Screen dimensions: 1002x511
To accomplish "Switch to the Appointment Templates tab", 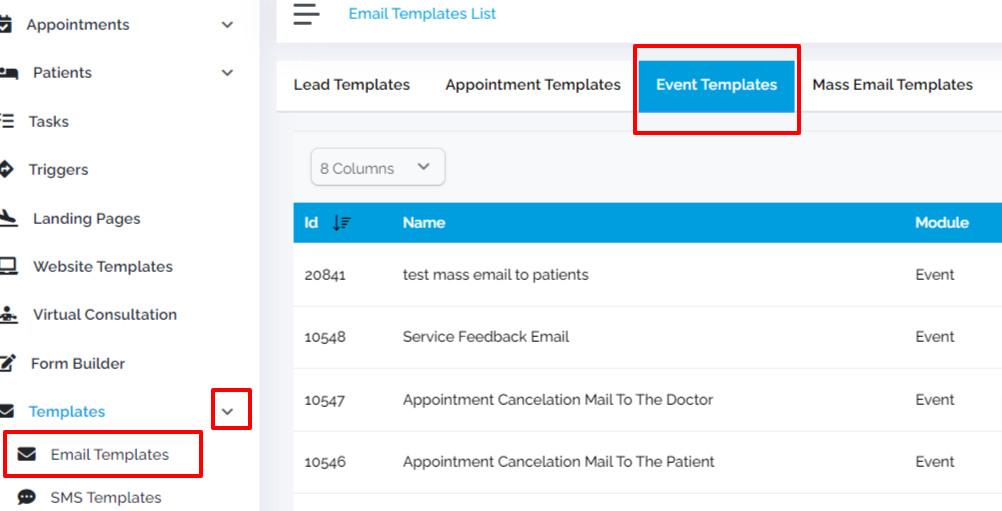I will [x=533, y=85].
